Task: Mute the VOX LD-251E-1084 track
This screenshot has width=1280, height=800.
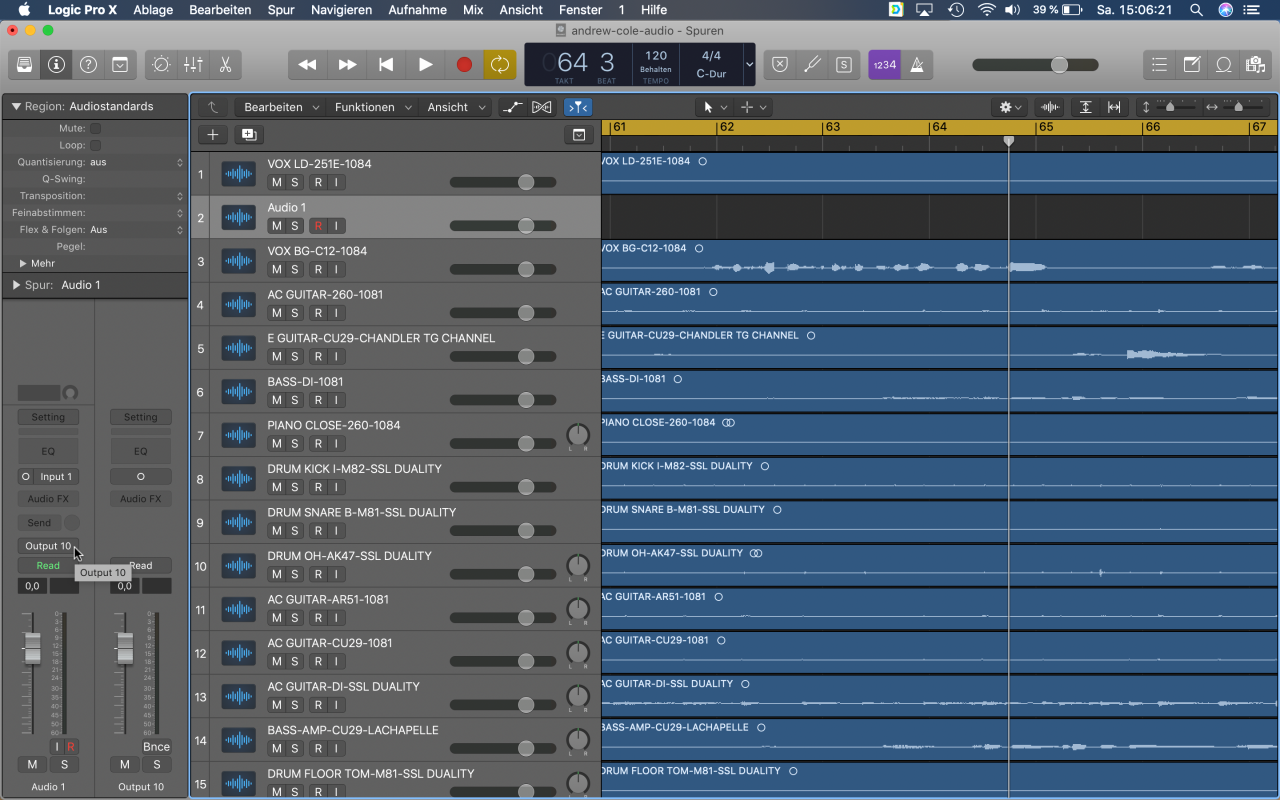Action: click(x=276, y=182)
